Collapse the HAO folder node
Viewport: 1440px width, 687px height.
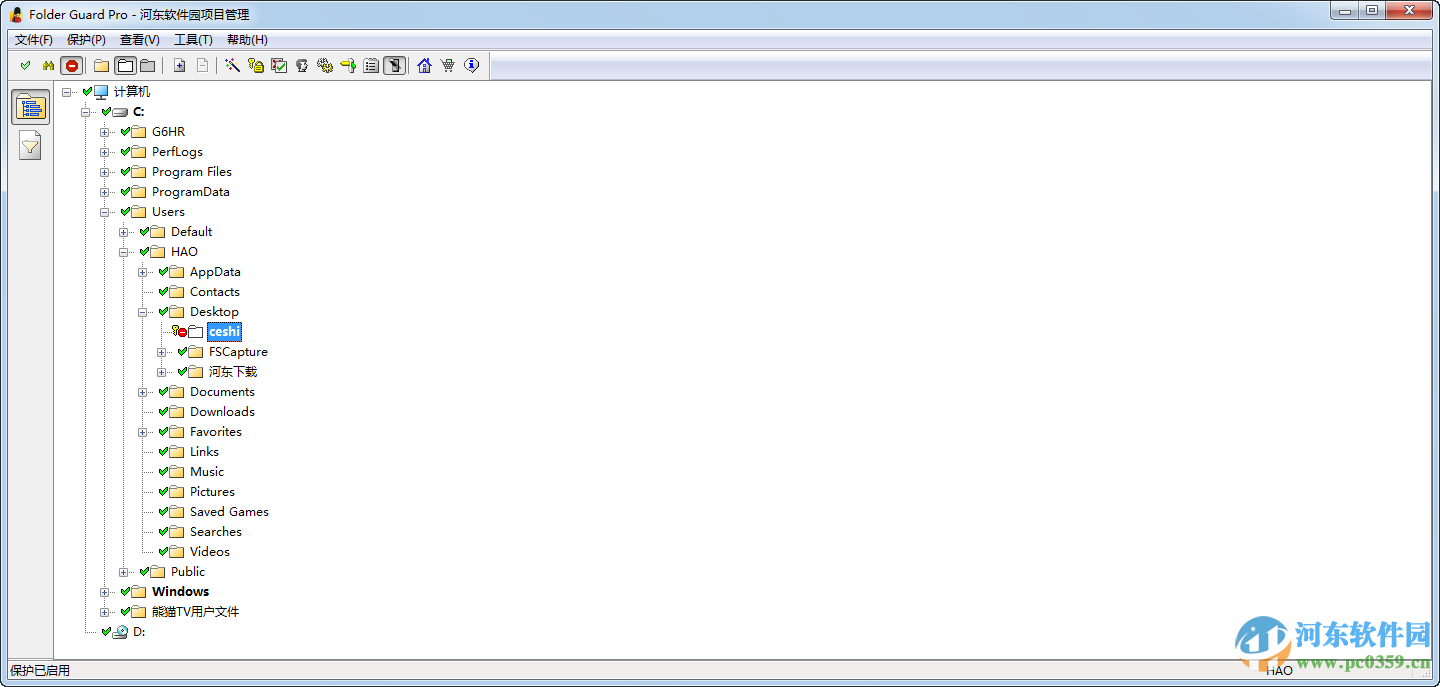[124, 252]
